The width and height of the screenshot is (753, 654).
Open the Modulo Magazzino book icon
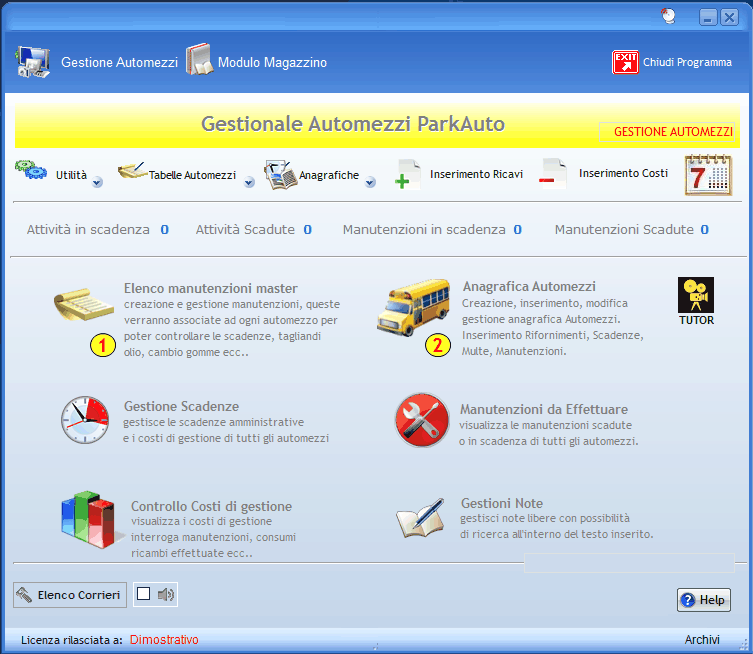199,60
